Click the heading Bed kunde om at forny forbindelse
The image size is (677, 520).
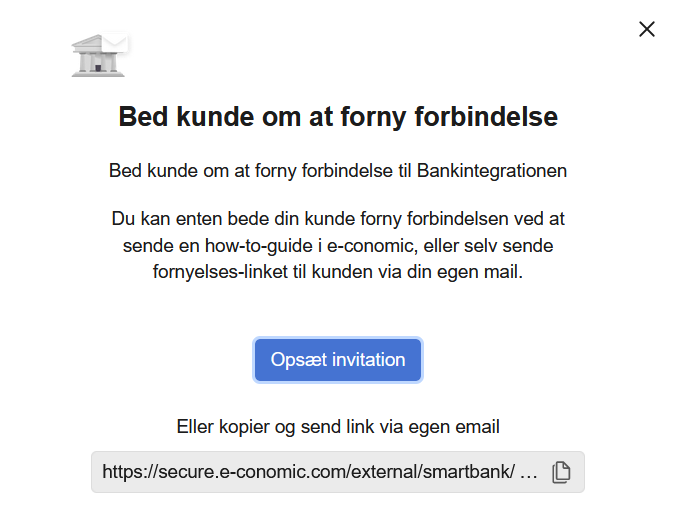point(338,117)
